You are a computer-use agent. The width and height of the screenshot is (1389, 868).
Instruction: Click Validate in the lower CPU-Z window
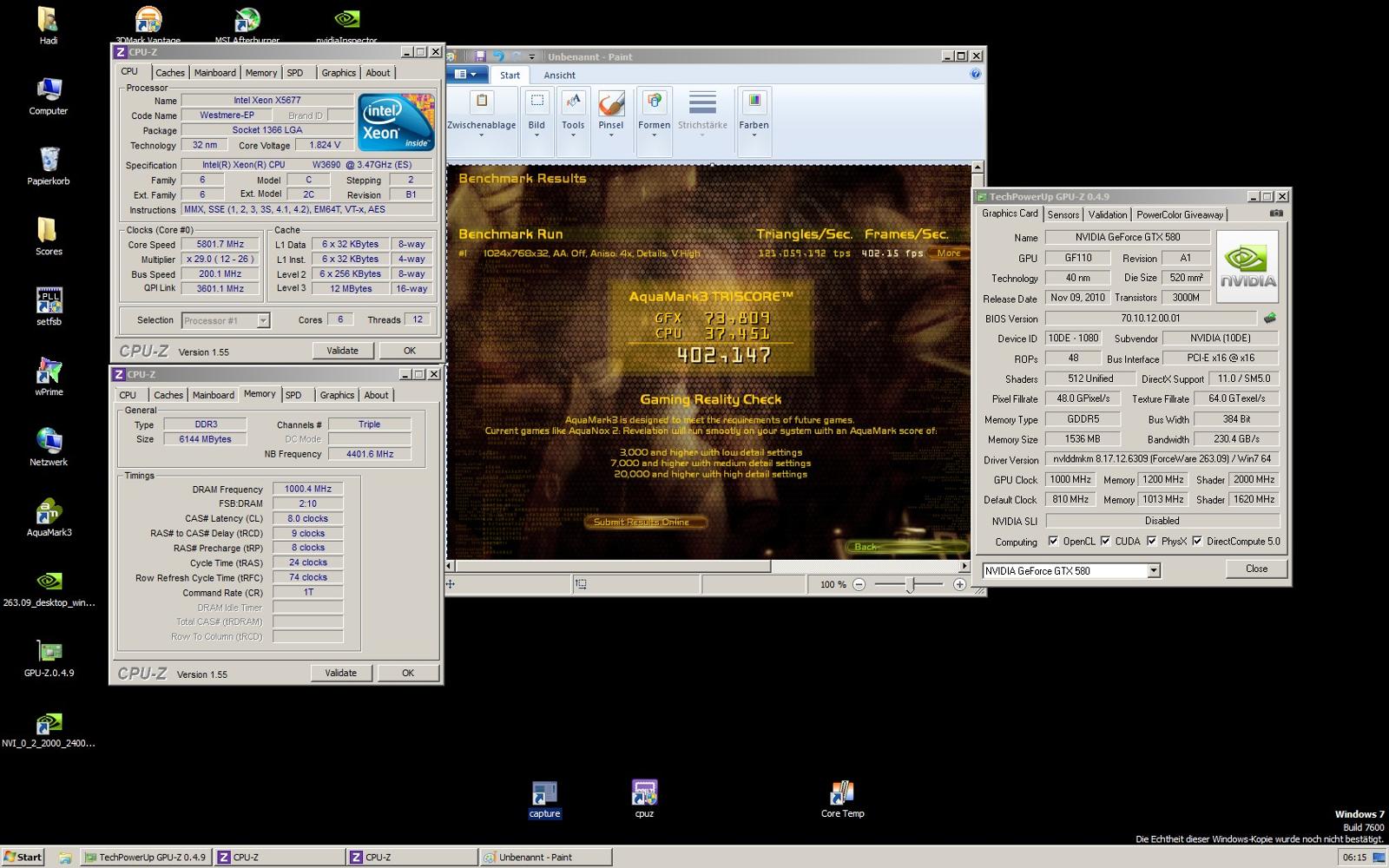pyautogui.click(x=340, y=673)
